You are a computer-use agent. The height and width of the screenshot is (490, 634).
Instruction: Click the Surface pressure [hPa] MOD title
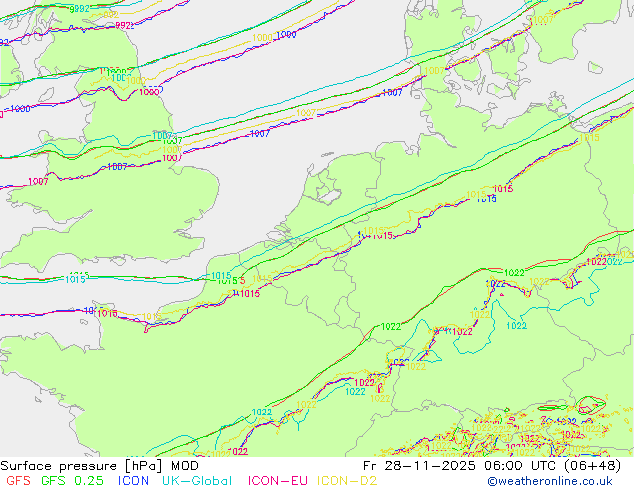tap(99, 466)
